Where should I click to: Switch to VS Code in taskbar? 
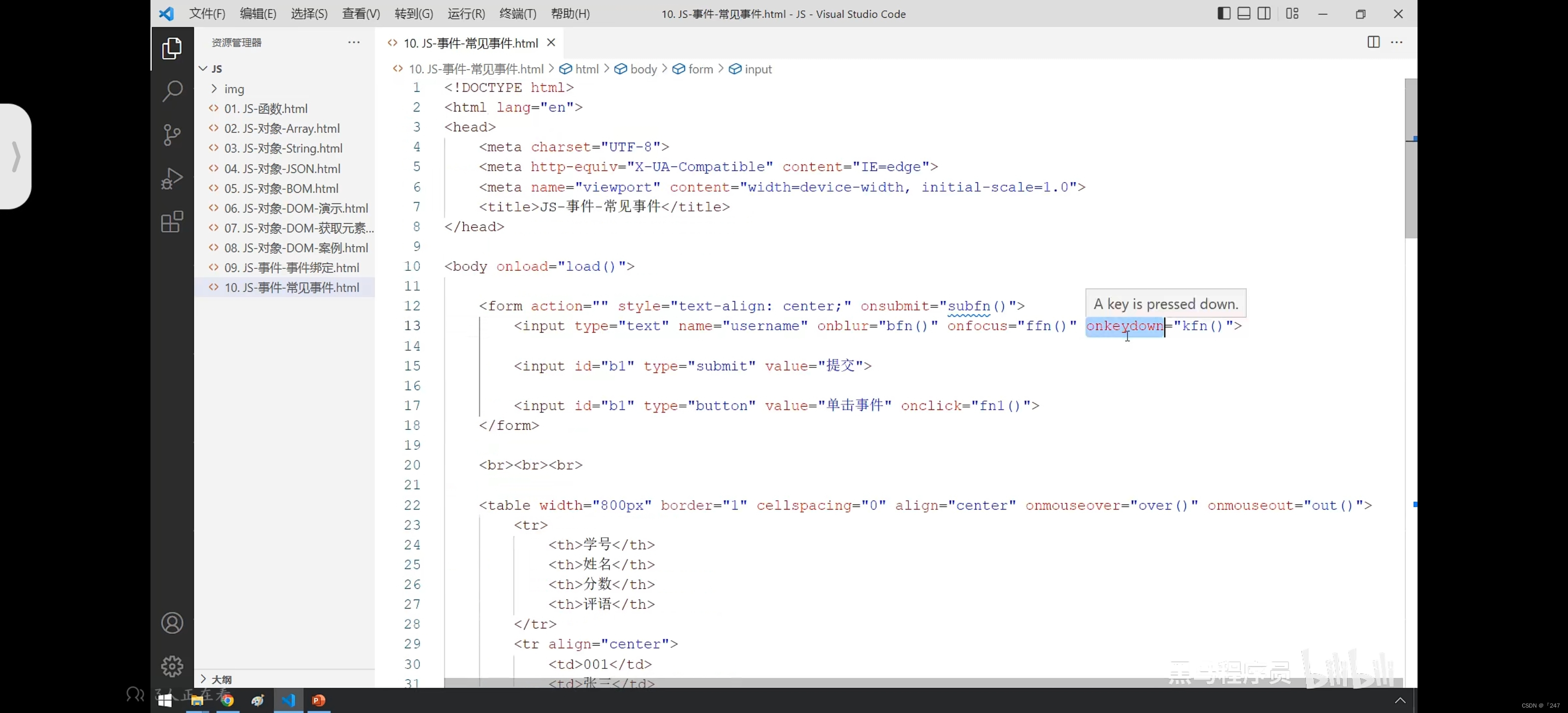click(288, 700)
